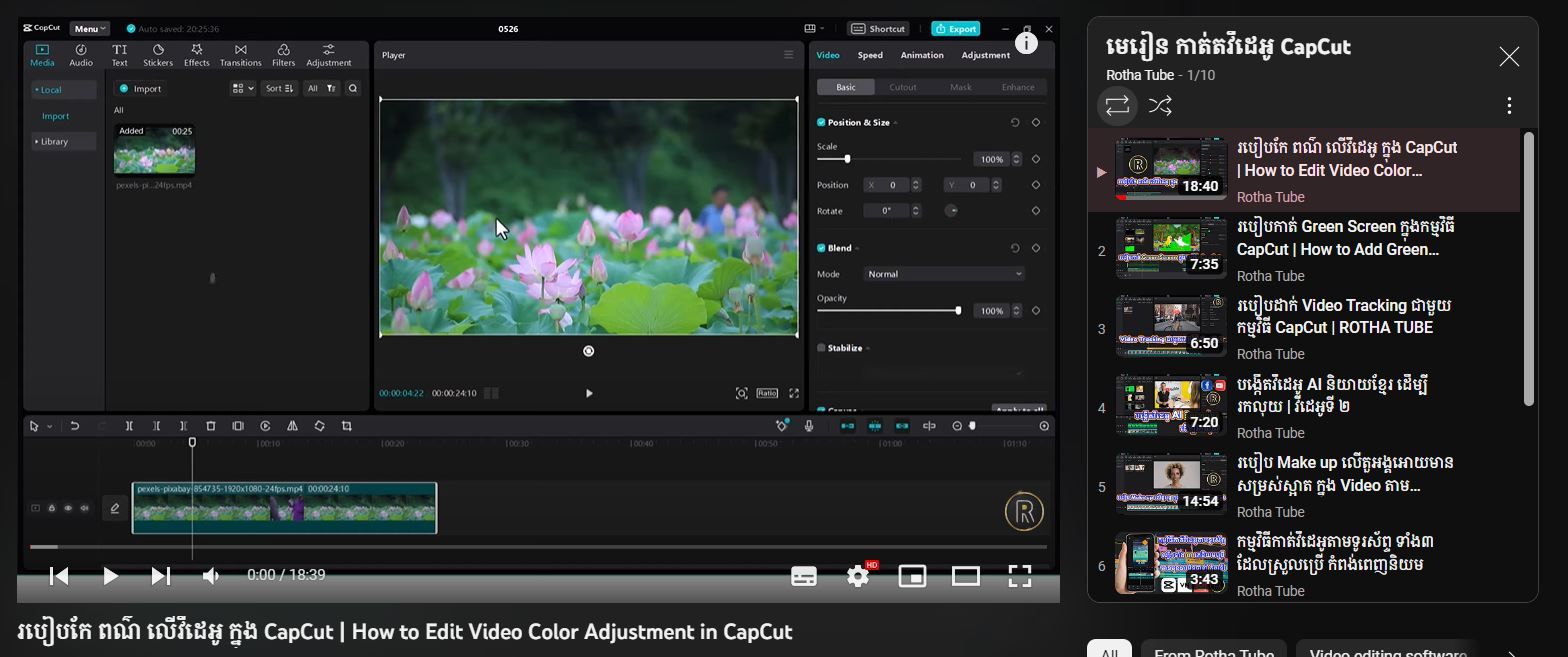Click the Rotha Tube playlist channel link

click(1139, 75)
